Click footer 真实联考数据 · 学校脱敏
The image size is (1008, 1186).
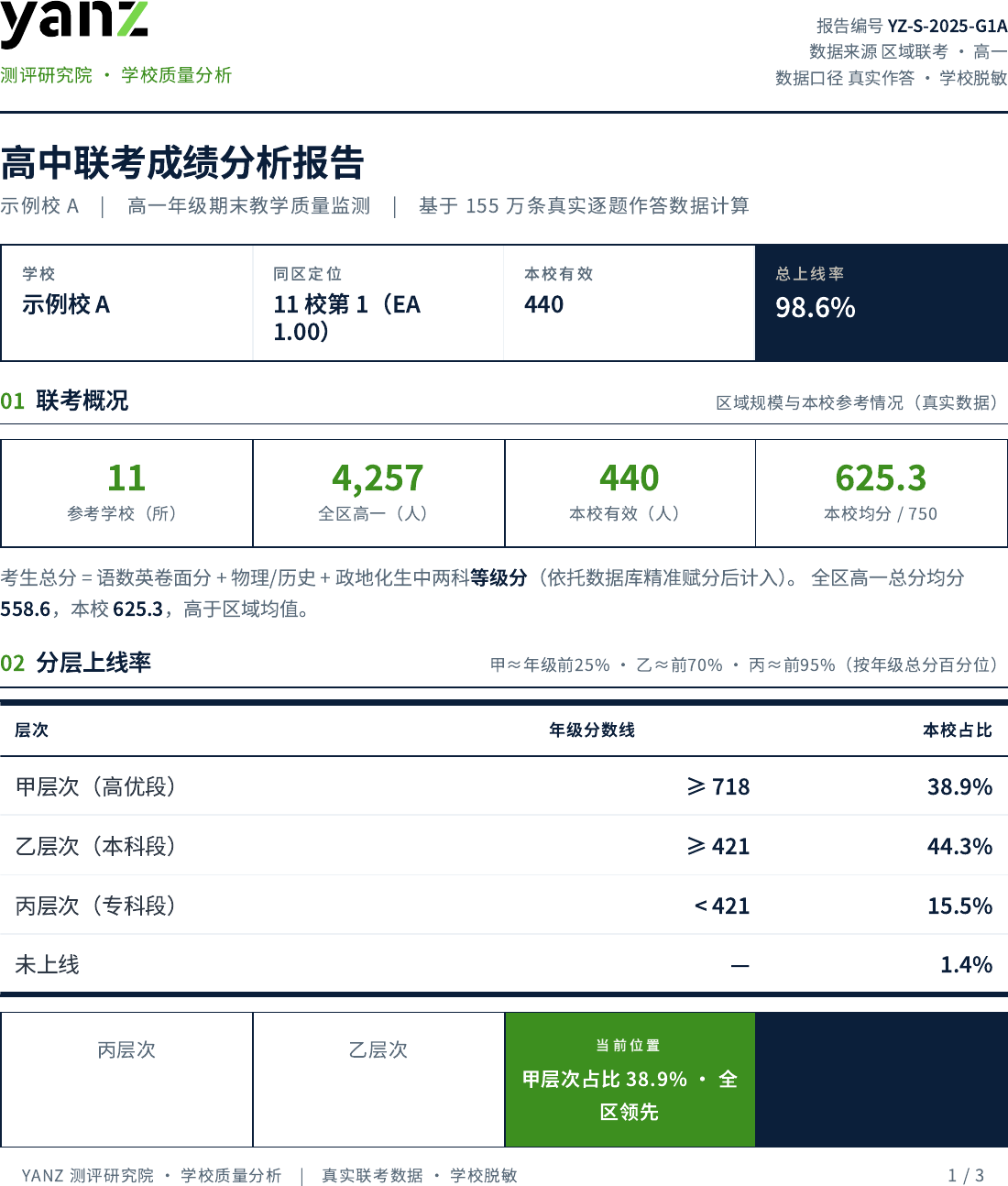click(420, 1175)
